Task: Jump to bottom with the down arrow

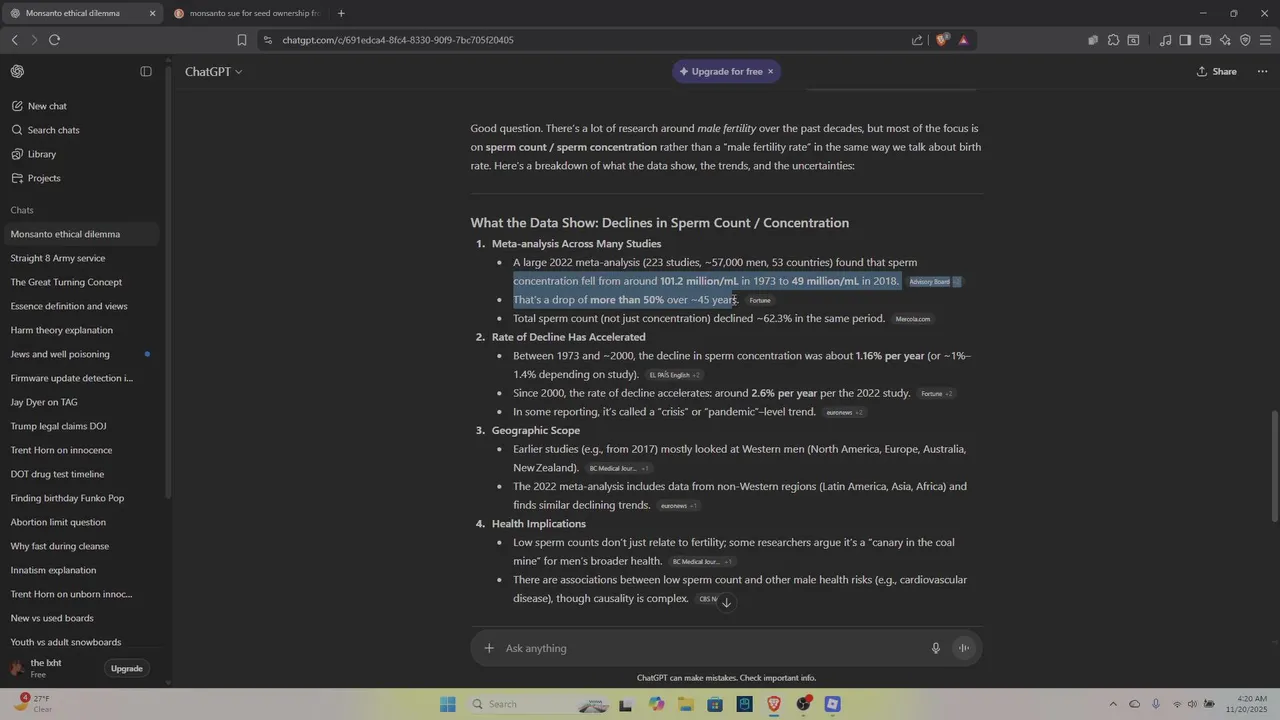Action: (x=727, y=602)
